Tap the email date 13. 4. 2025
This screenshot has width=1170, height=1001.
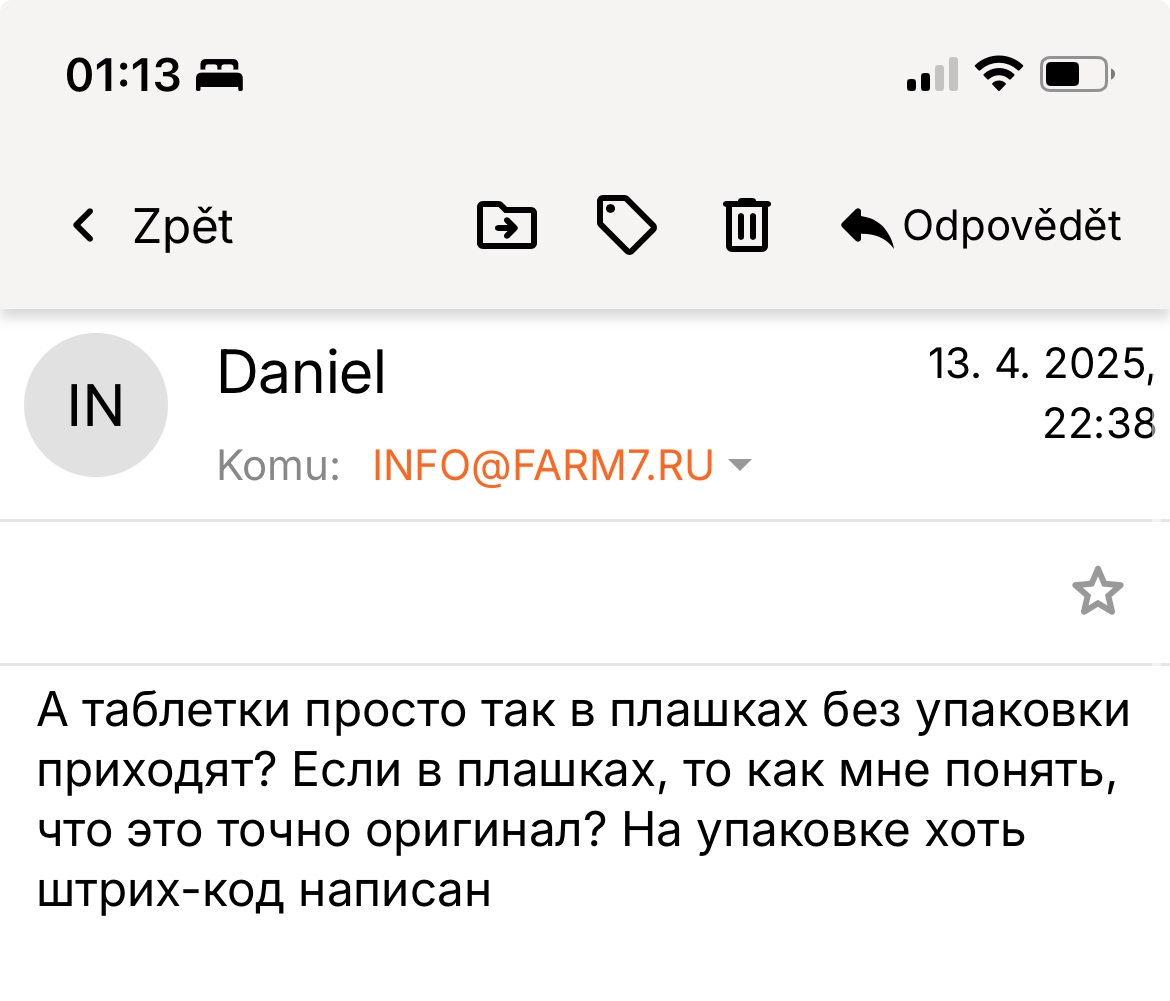pyautogui.click(x=1041, y=363)
